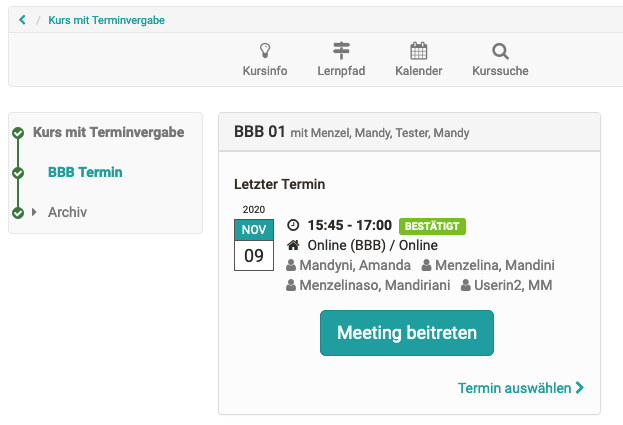The height and width of the screenshot is (425, 623).
Task: Click the BBB 01 panel heading
Action: point(260,132)
